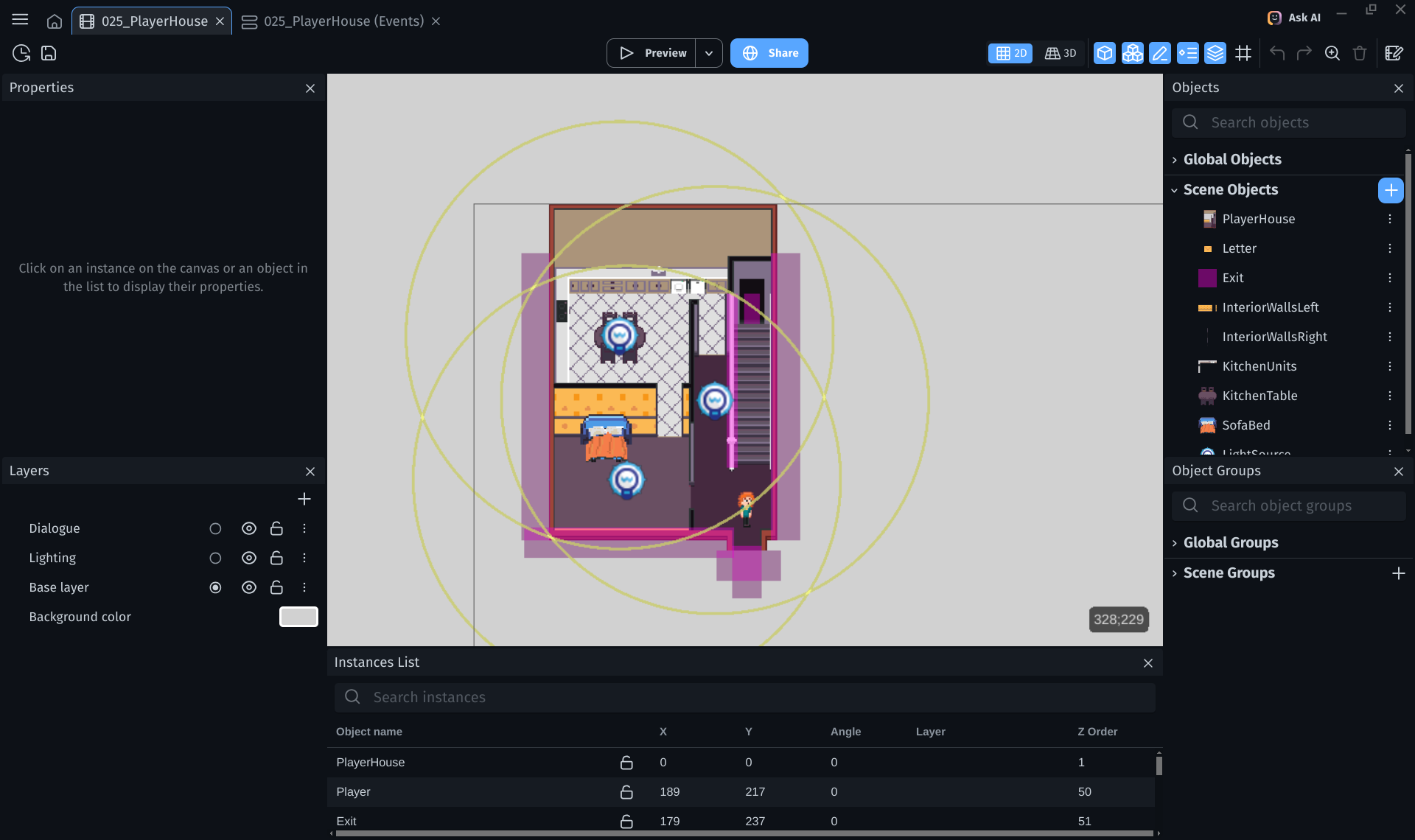This screenshot has width=1415, height=840.
Task: Open the layers panel toolbar icon
Action: [x=1215, y=53]
